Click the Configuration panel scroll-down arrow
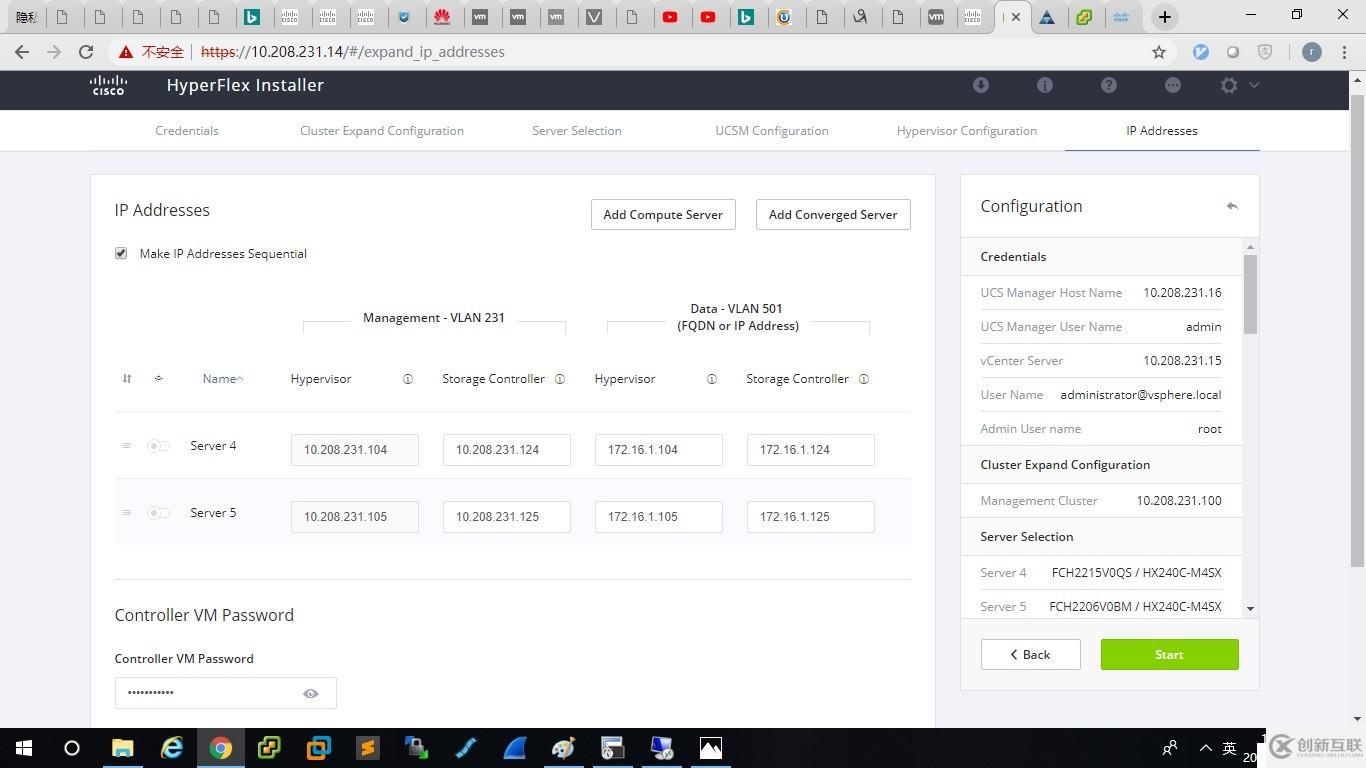 coord(1250,609)
